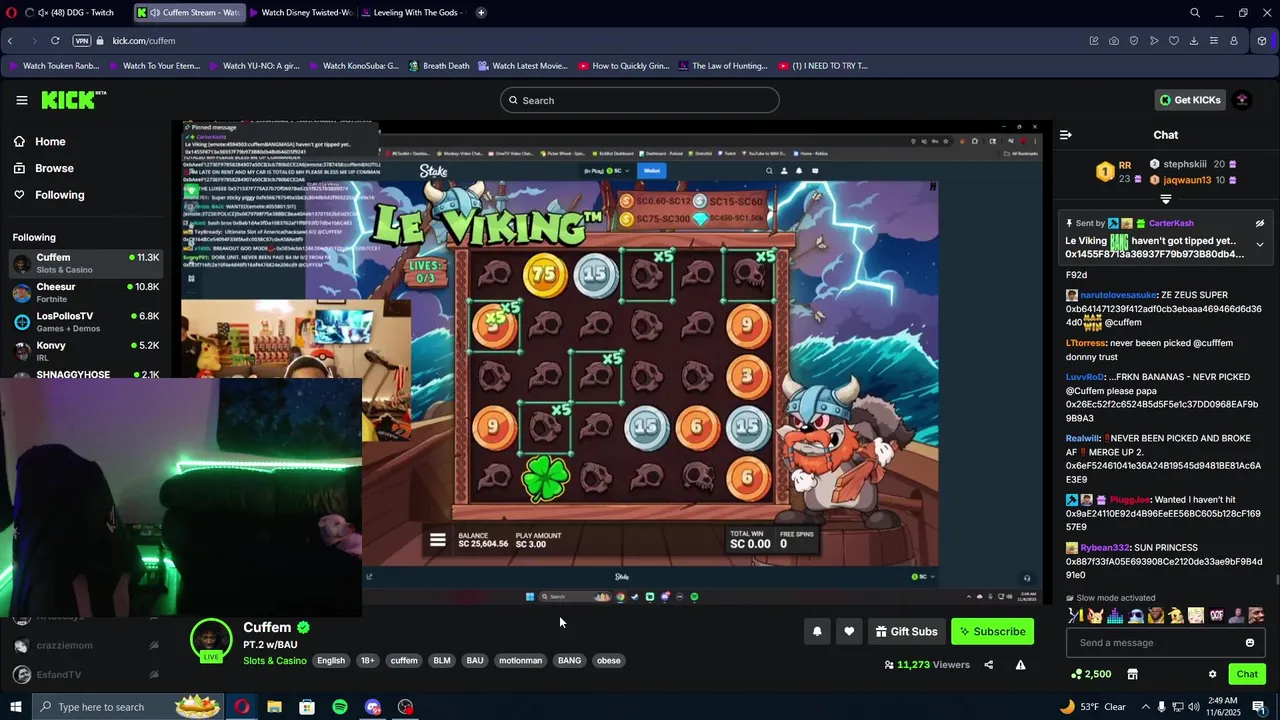The width and height of the screenshot is (1280, 720).
Task: Open the Opera tab search magnifier
Action: pos(1195,13)
